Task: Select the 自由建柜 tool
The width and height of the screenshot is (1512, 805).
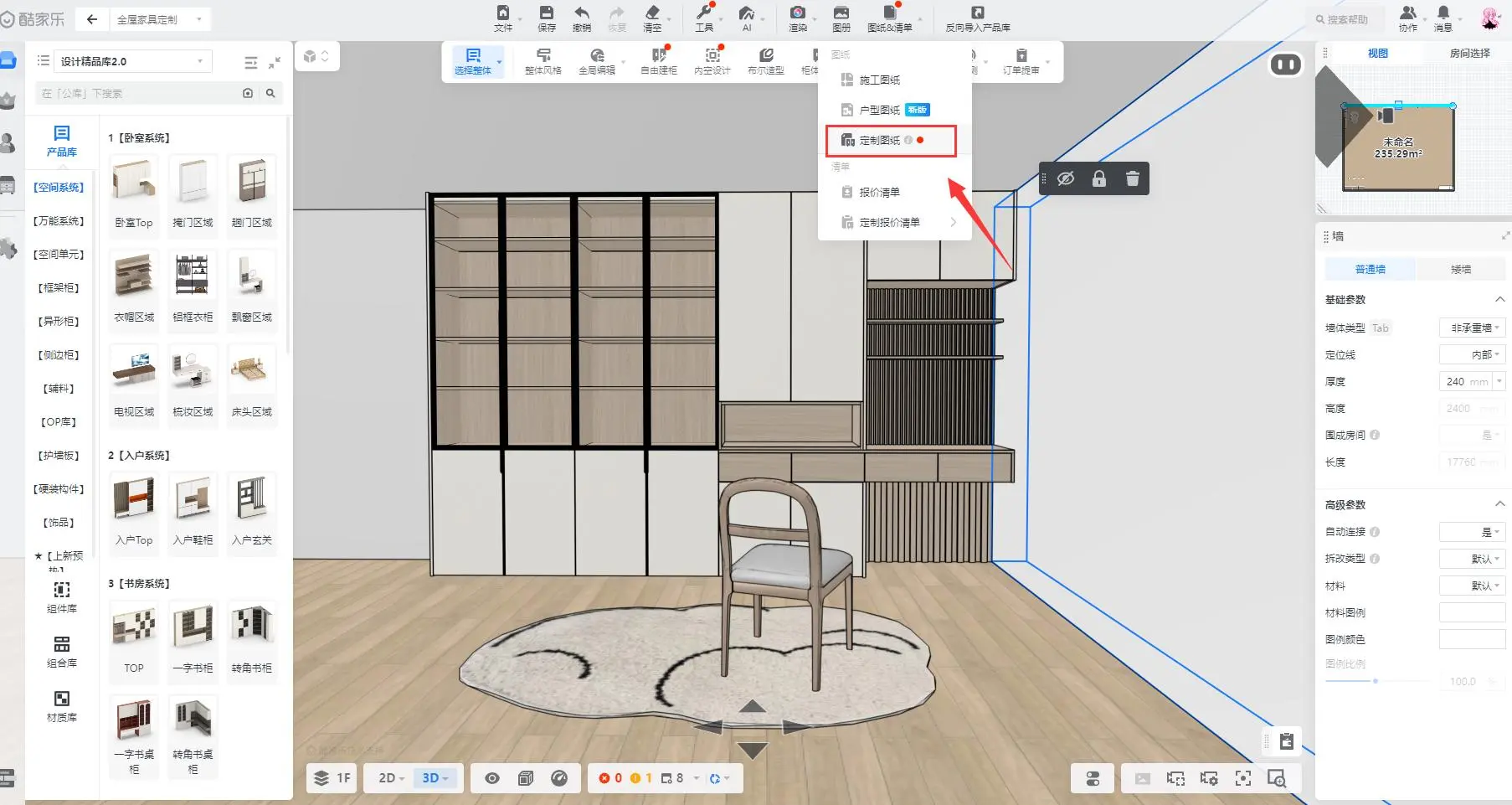Action: click(x=659, y=61)
